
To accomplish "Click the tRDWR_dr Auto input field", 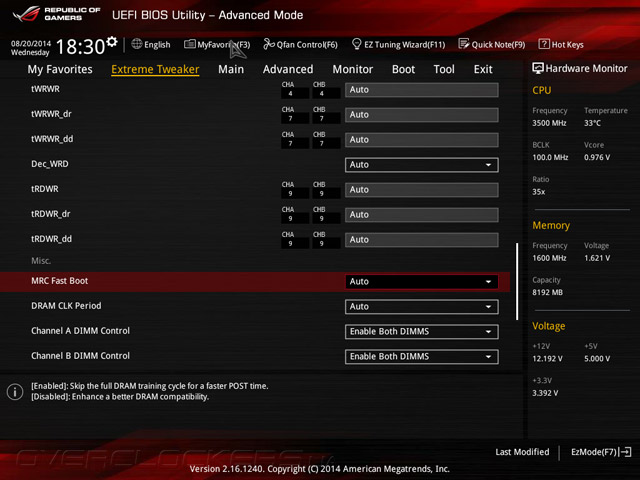I will tap(422, 215).
